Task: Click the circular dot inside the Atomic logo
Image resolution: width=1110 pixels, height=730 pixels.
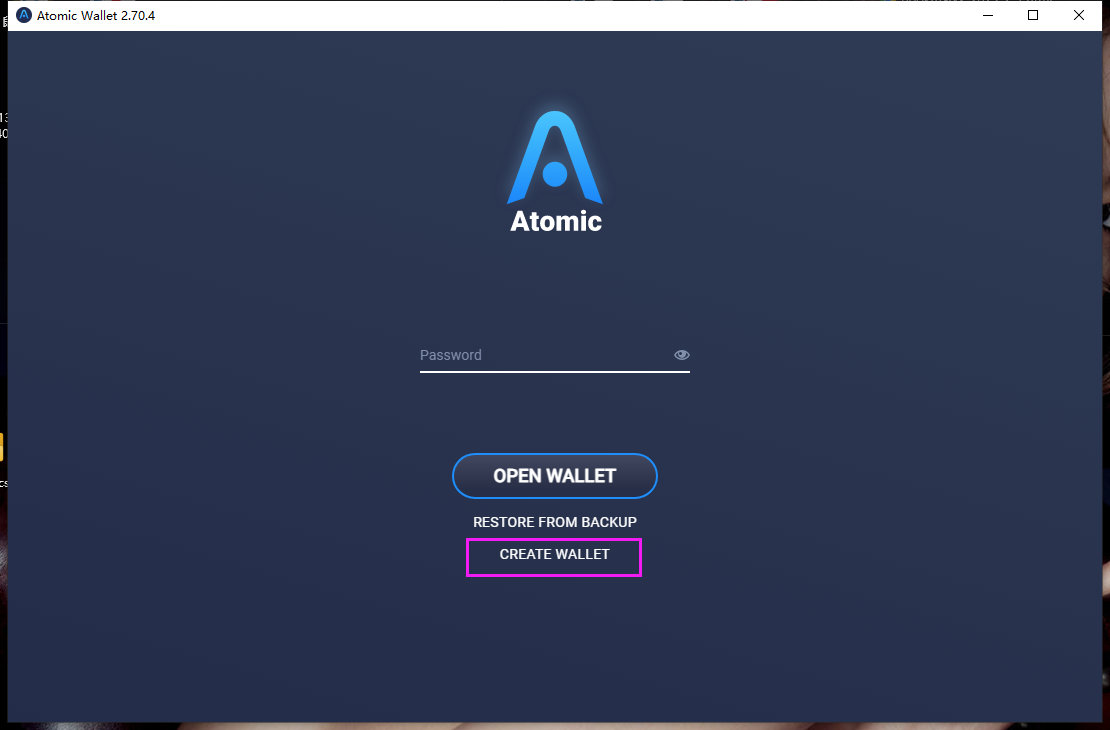Action: point(555,174)
